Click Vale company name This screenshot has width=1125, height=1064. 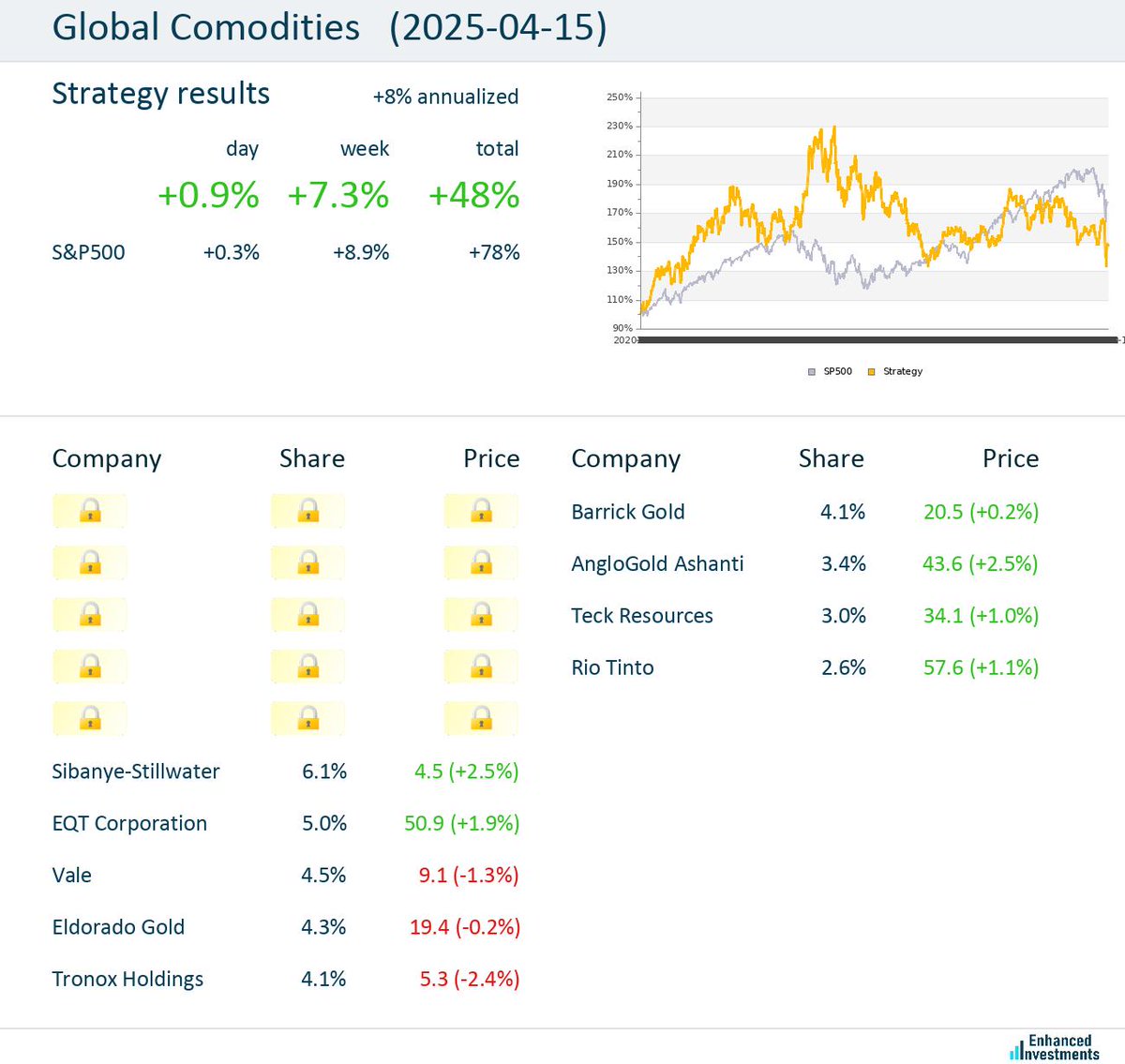[x=71, y=876]
